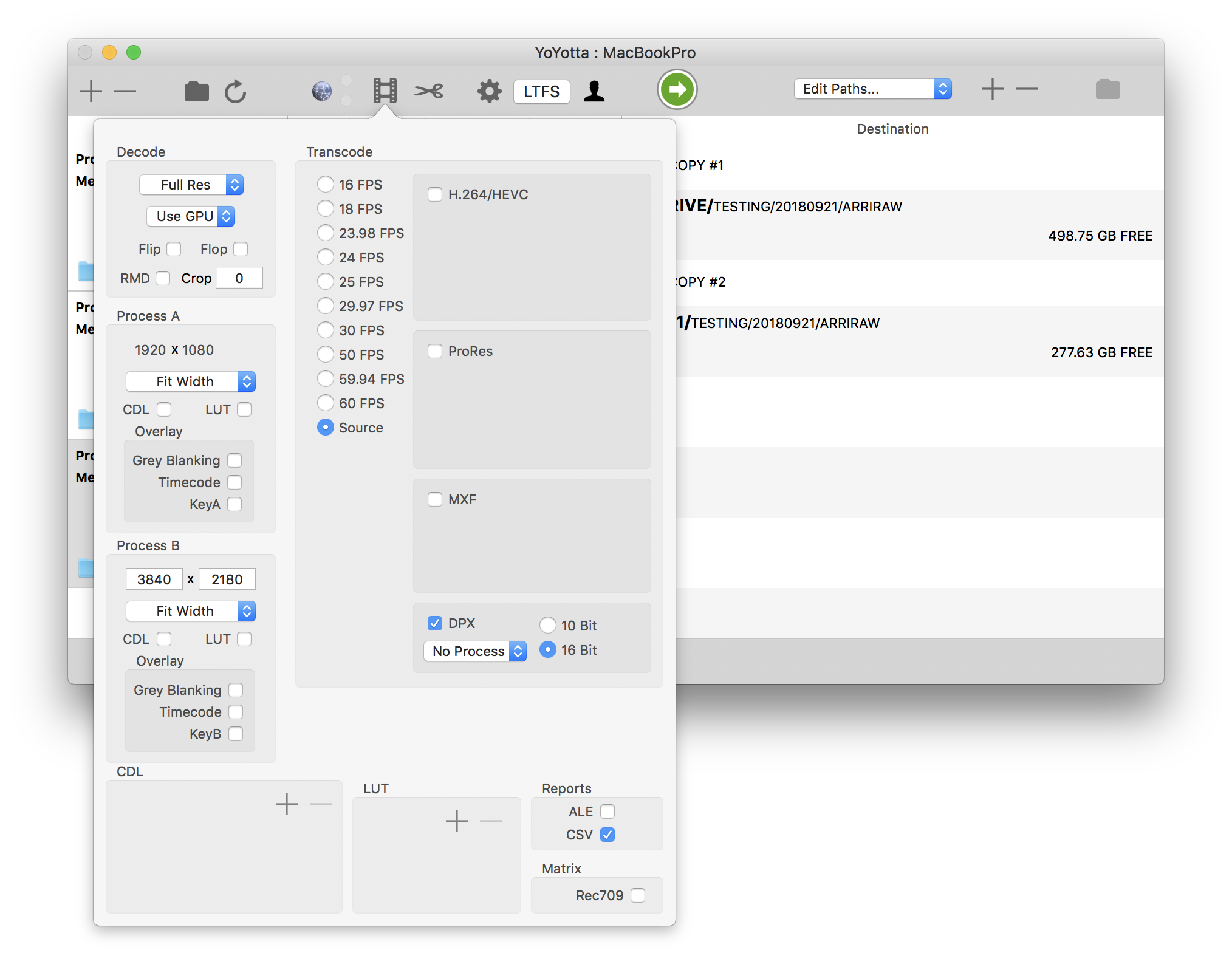Open Process A Fit Width dropdown
This screenshot has height=967, width=1232.
[191, 381]
